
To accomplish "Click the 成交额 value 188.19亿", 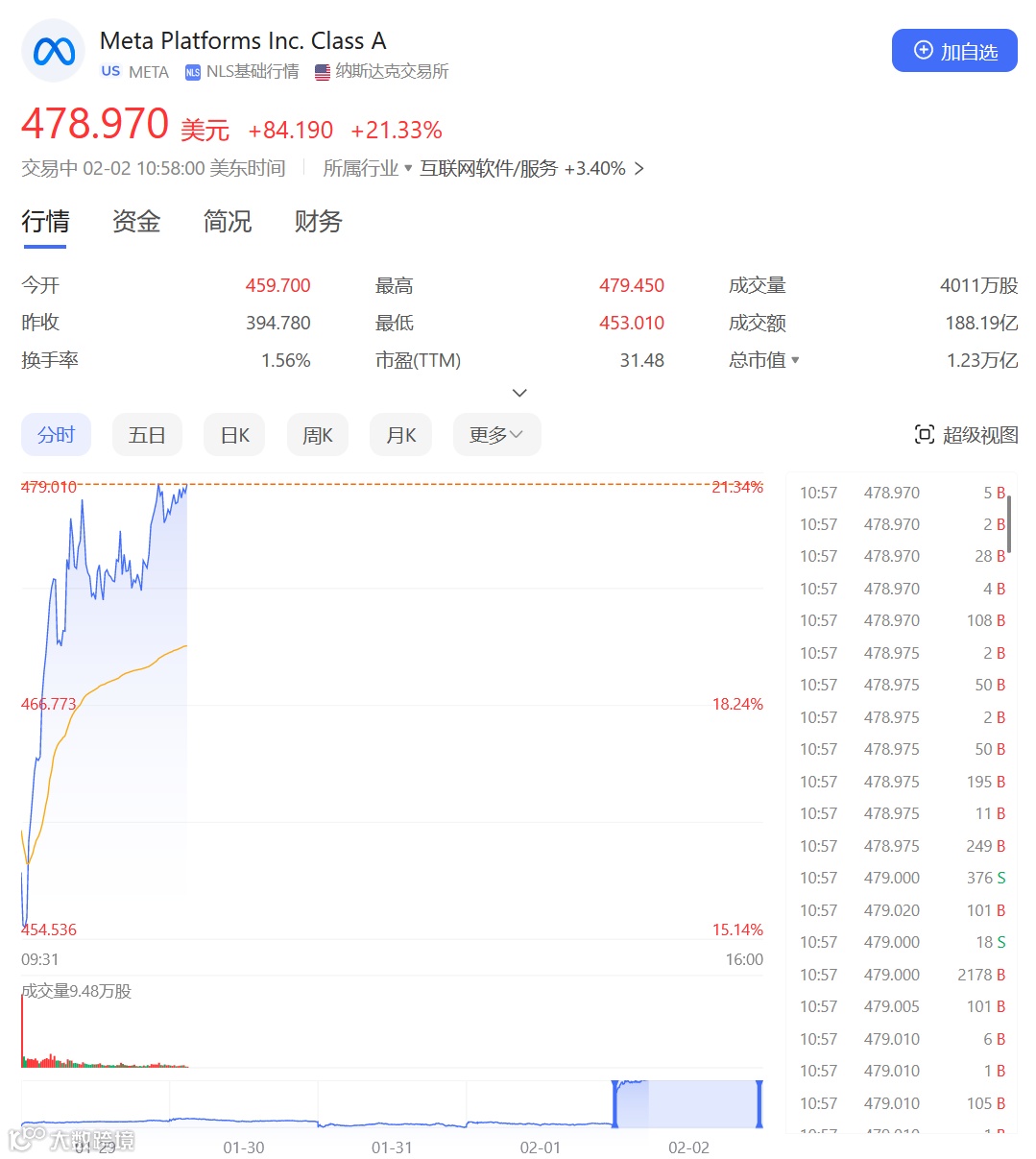I will (981, 323).
